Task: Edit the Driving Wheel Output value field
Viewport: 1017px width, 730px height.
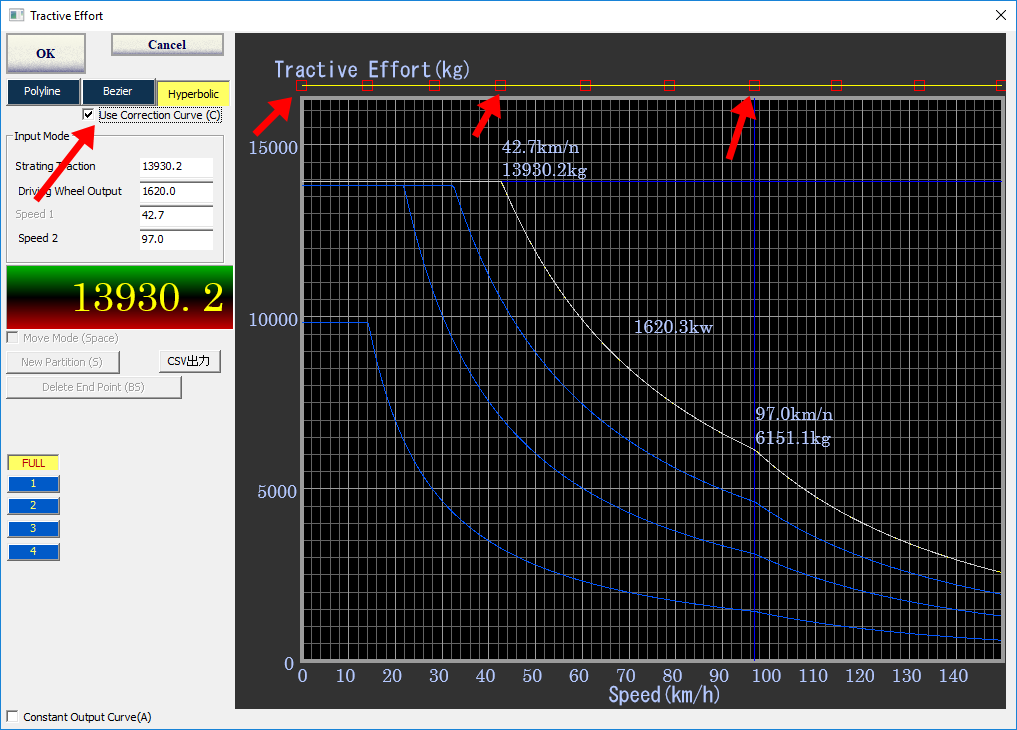Action: 176,191
